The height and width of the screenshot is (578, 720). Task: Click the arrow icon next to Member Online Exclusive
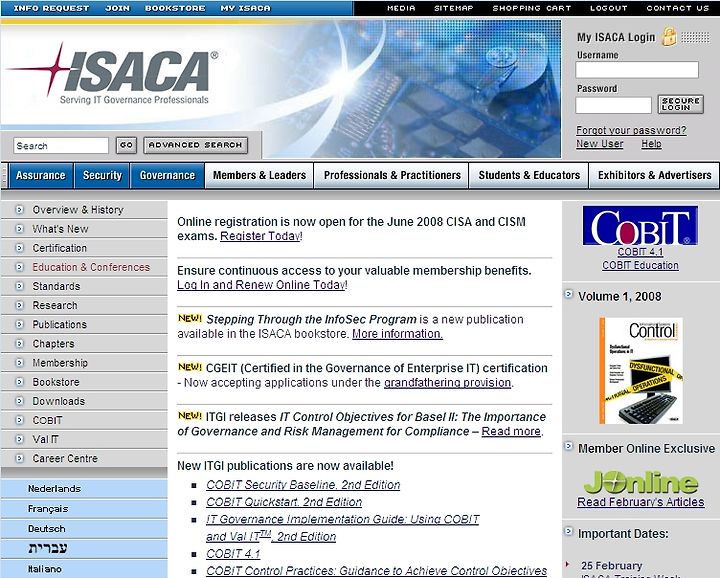click(568, 446)
